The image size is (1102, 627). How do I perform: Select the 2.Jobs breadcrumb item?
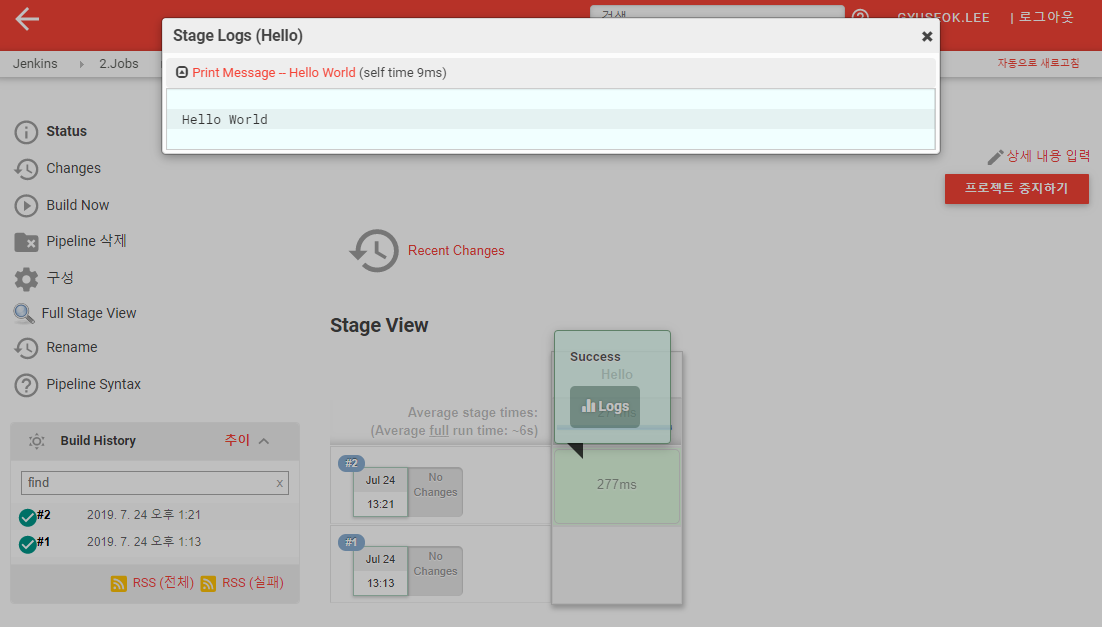pos(118,63)
